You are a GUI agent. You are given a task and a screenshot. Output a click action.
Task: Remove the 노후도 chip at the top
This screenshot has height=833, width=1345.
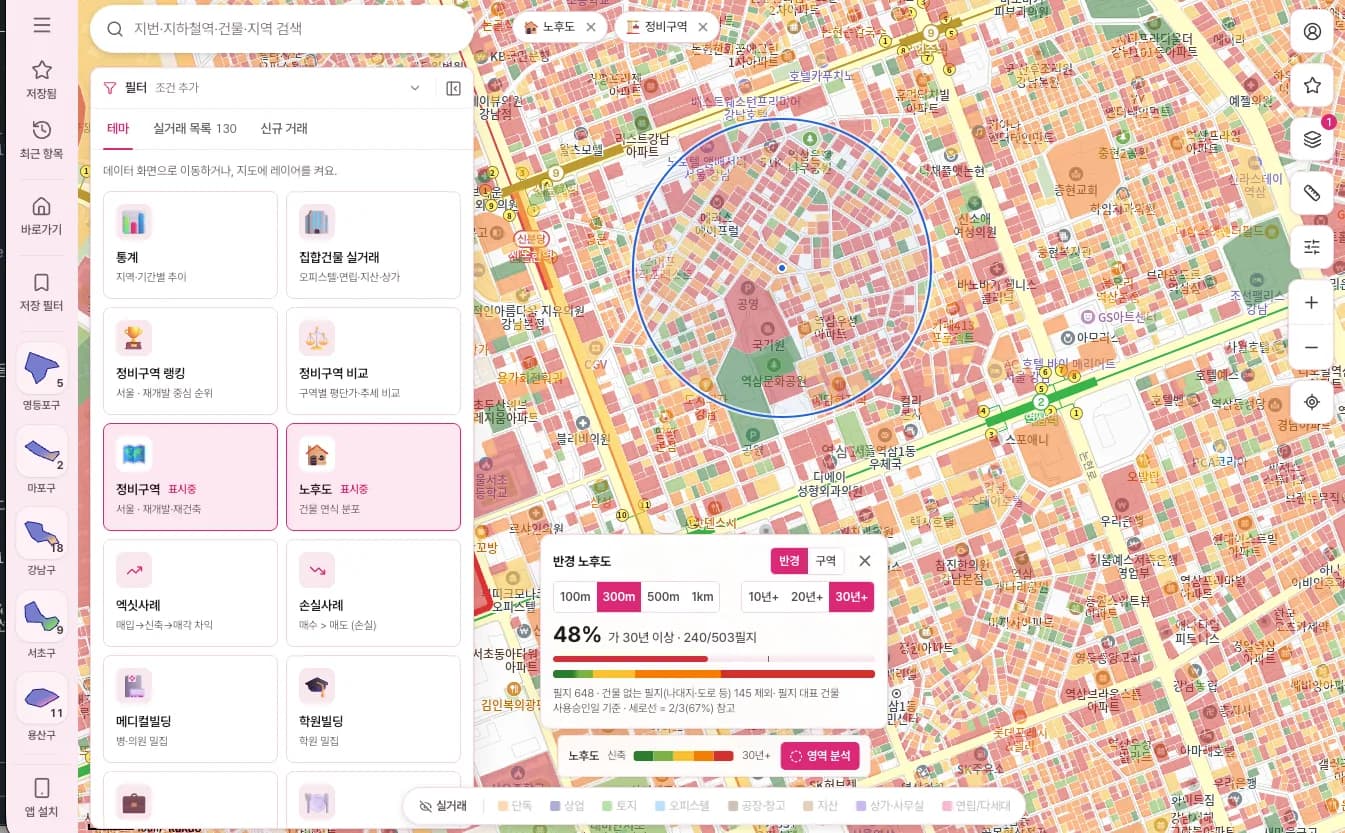592,27
